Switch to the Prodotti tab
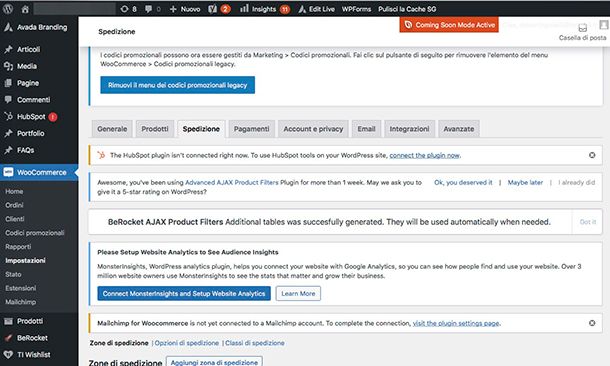 [155, 129]
